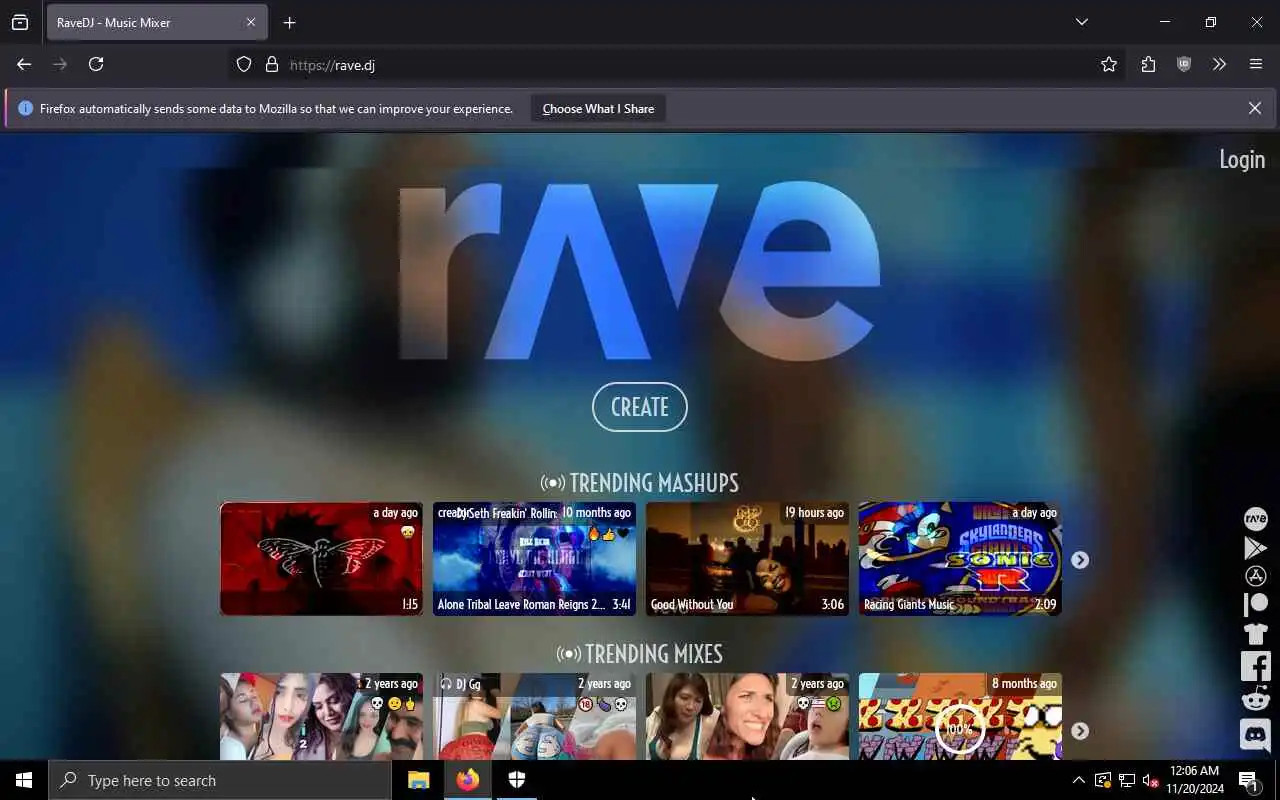
Task: Play the Racing Giants Music mashup
Action: (960, 558)
